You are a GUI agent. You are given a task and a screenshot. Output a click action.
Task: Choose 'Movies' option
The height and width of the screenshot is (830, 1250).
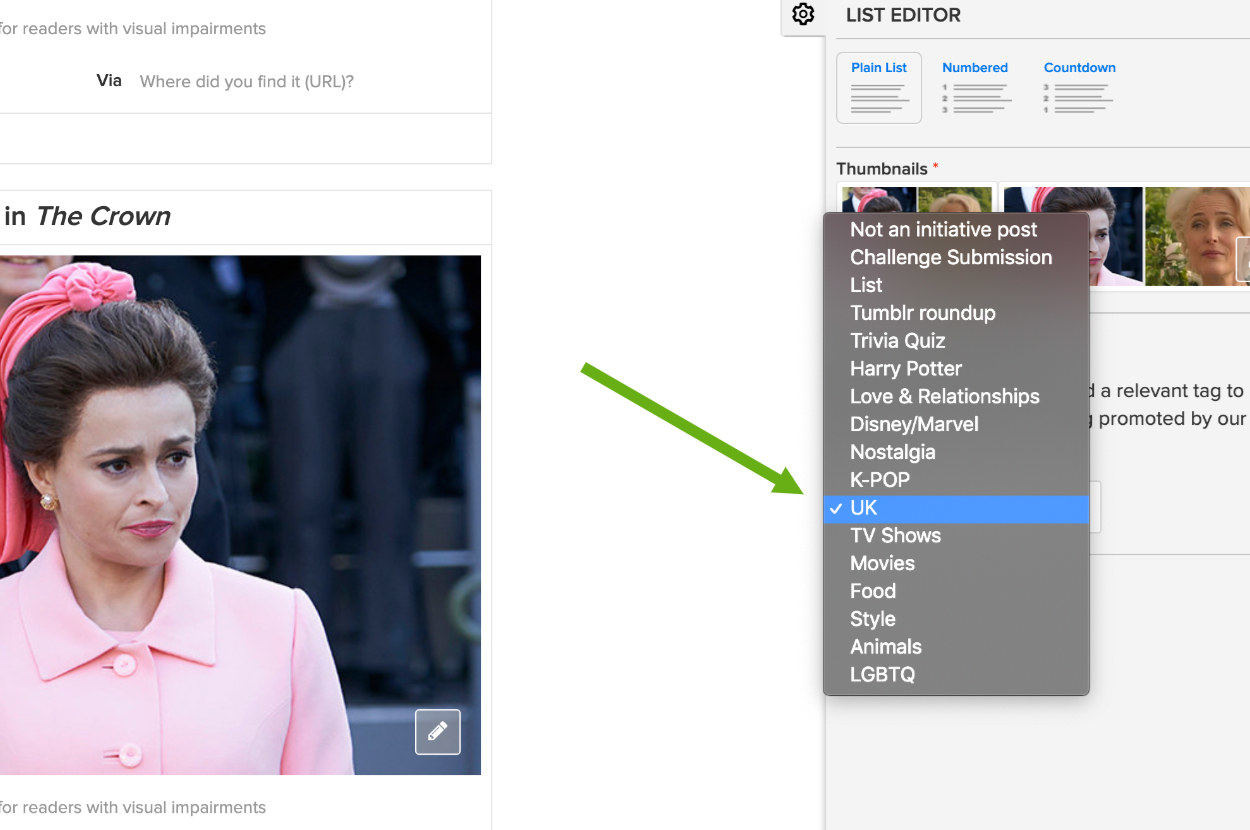956,564
